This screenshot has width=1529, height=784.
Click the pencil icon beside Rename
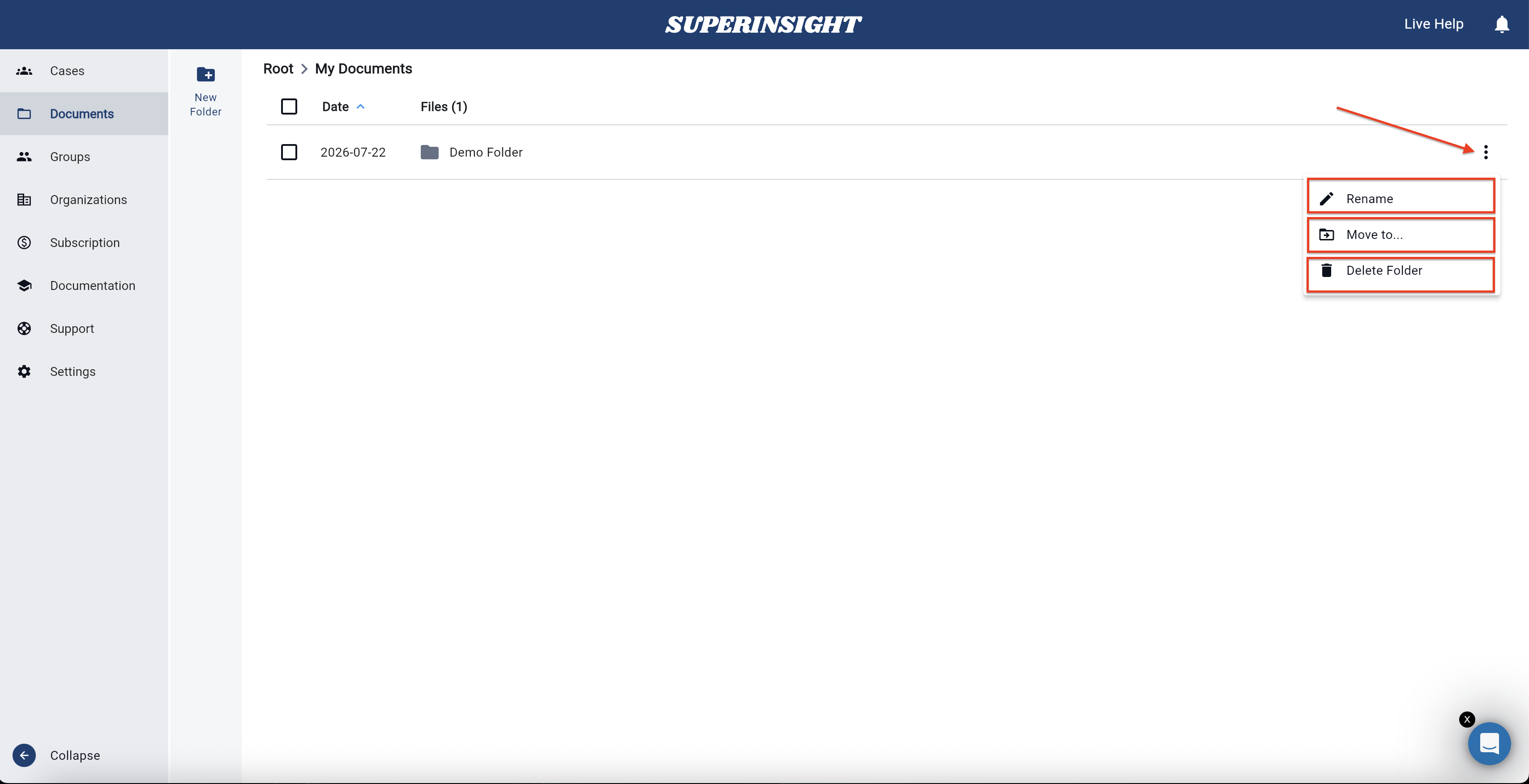(x=1327, y=198)
